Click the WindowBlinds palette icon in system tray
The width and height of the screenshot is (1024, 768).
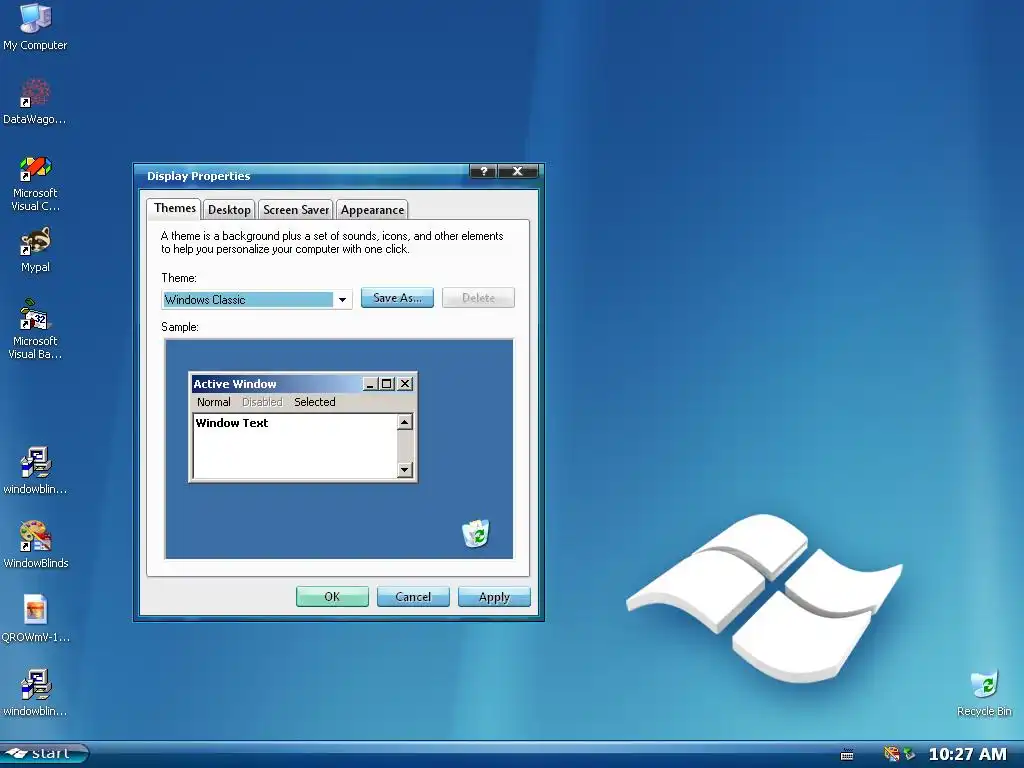pyautogui.click(x=891, y=754)
